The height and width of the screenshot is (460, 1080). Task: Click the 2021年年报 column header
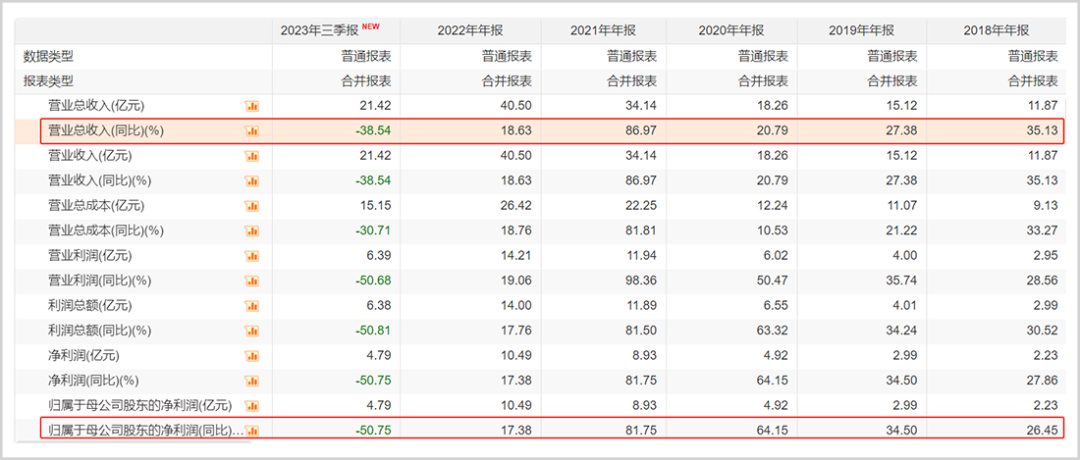click(606, 30)
